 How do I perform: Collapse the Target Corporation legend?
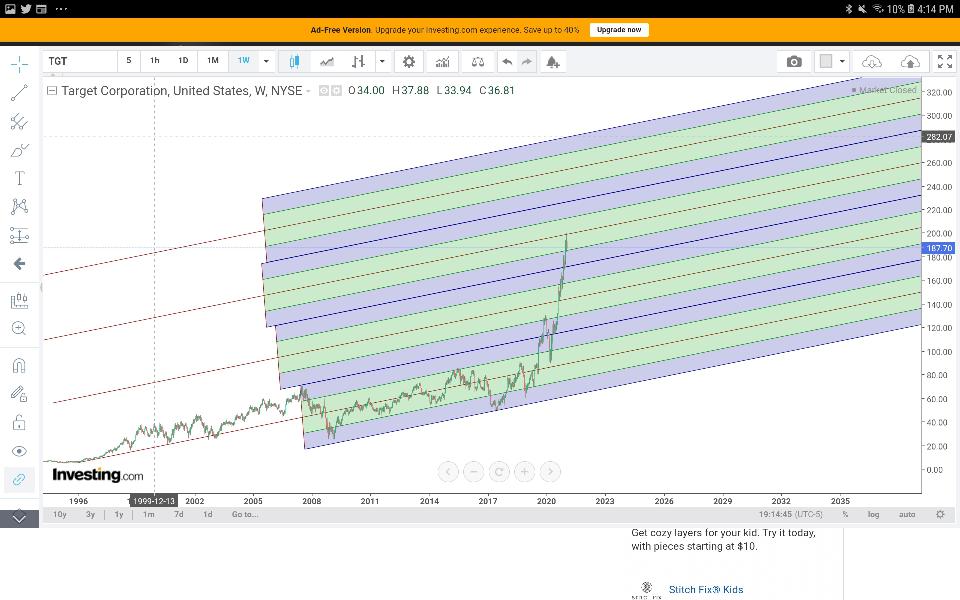pos(52,90)
